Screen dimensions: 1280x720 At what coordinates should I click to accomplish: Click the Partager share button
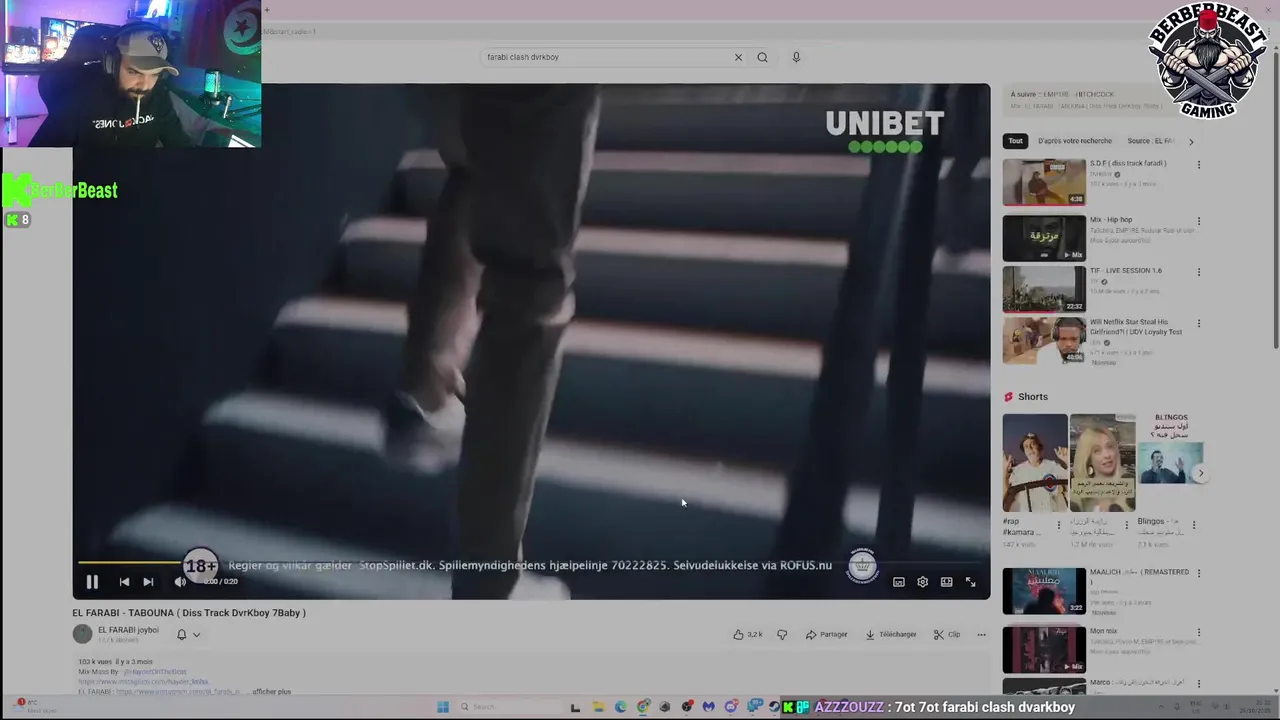pos(826,634)
